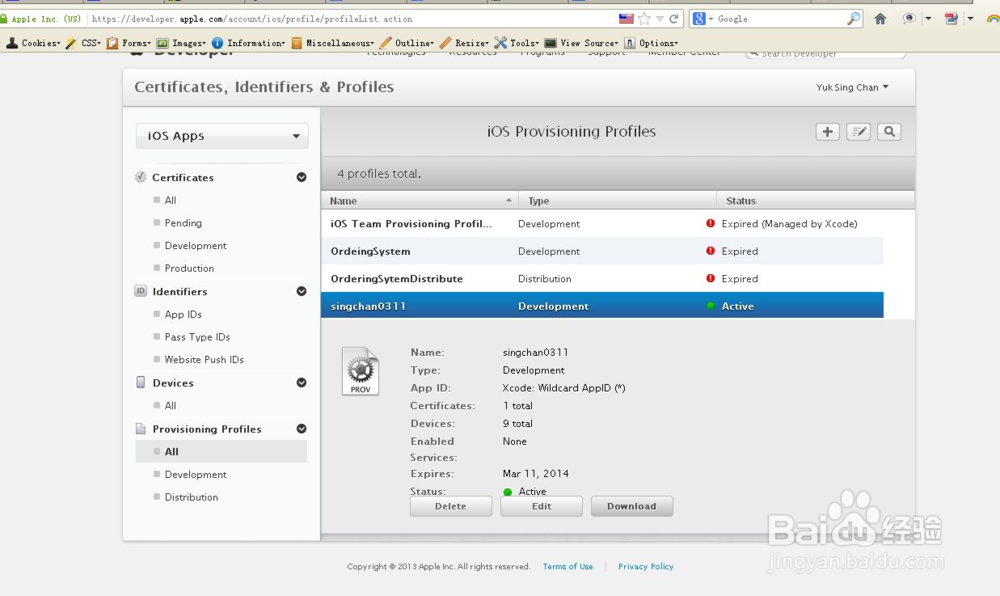This screenshot has height=596, width=1000.
Task: Select Development under Certificates
Action: coord(195,245)
